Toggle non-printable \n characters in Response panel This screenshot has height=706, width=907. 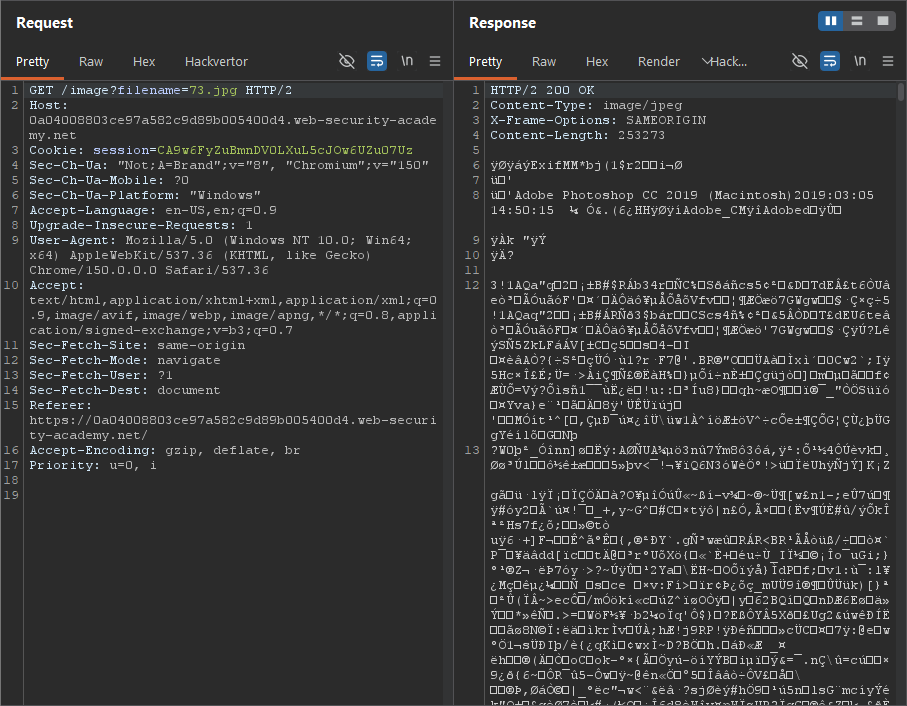[860, 61]
